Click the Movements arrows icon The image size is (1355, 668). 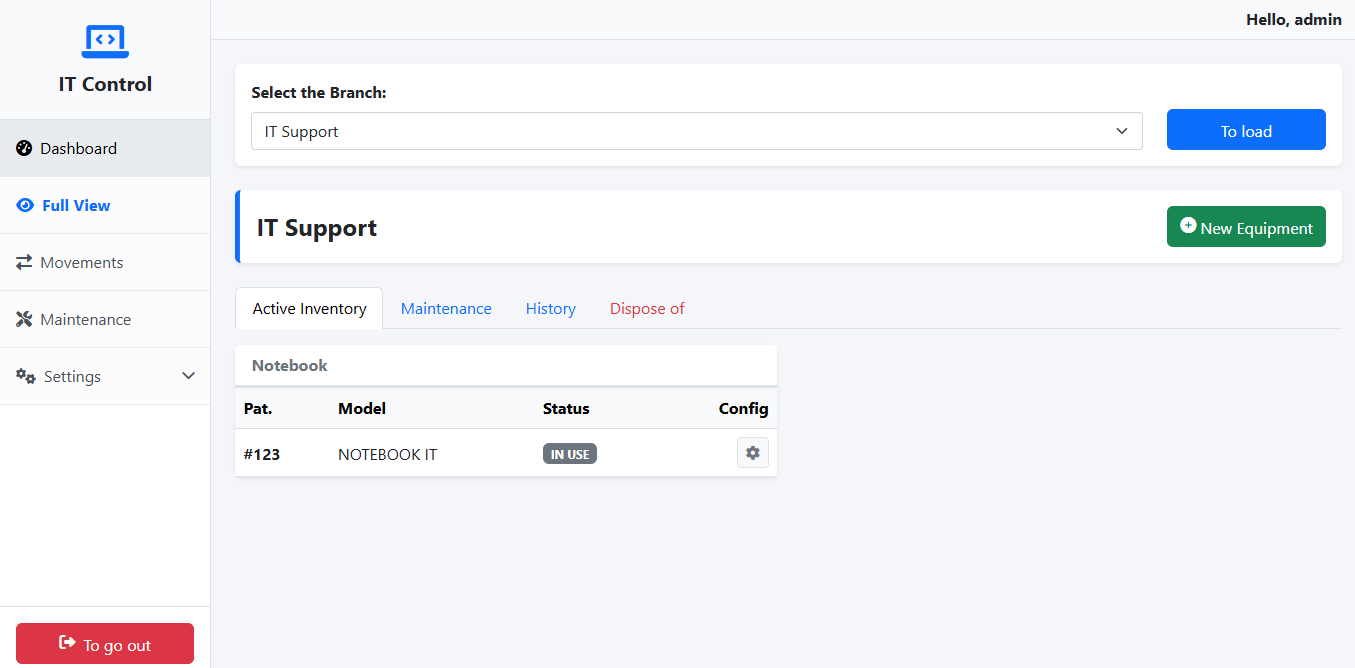[x=24, y=263]
